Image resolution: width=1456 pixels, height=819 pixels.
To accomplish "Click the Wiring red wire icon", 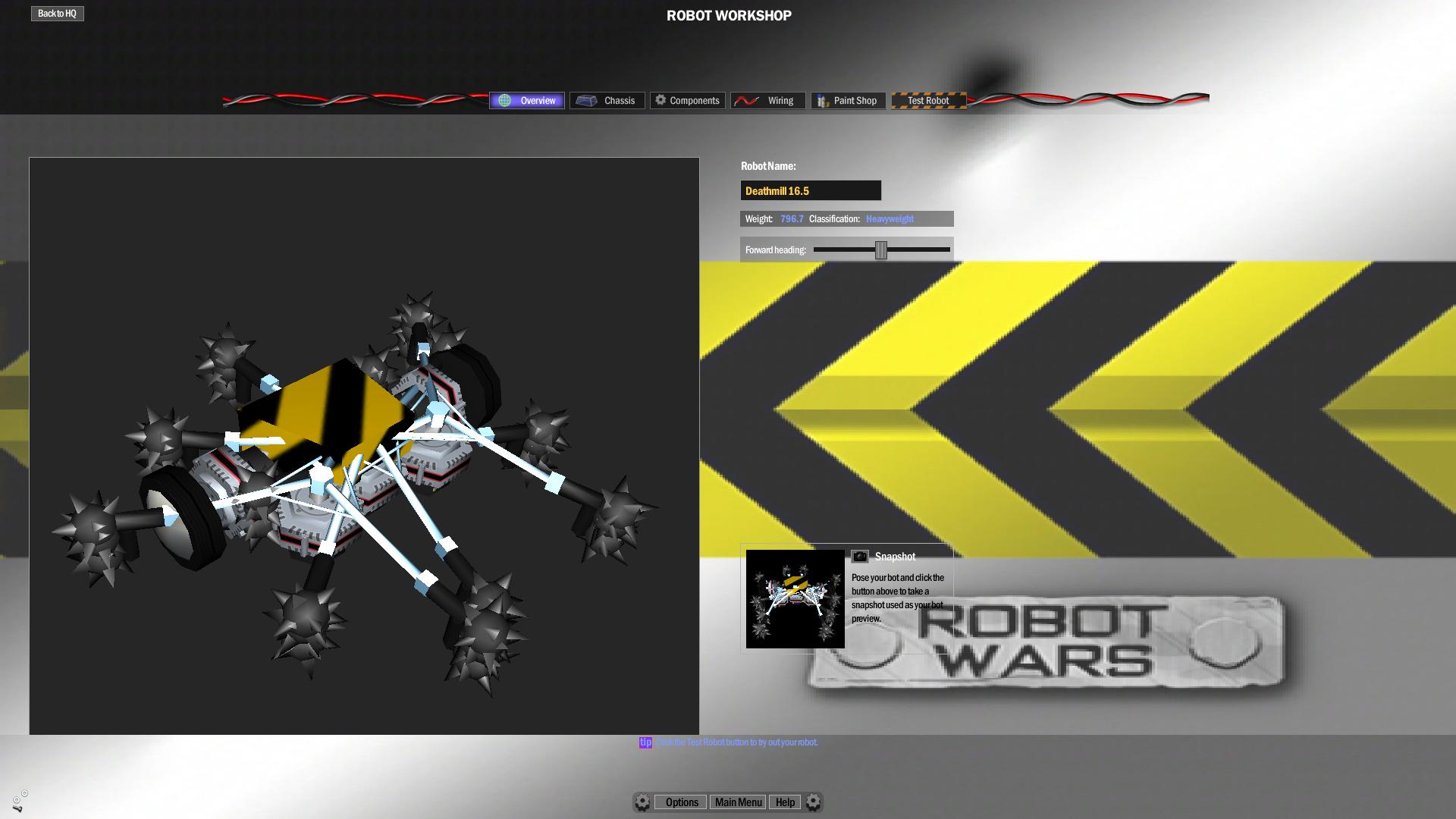I will [x=747, y=100].
